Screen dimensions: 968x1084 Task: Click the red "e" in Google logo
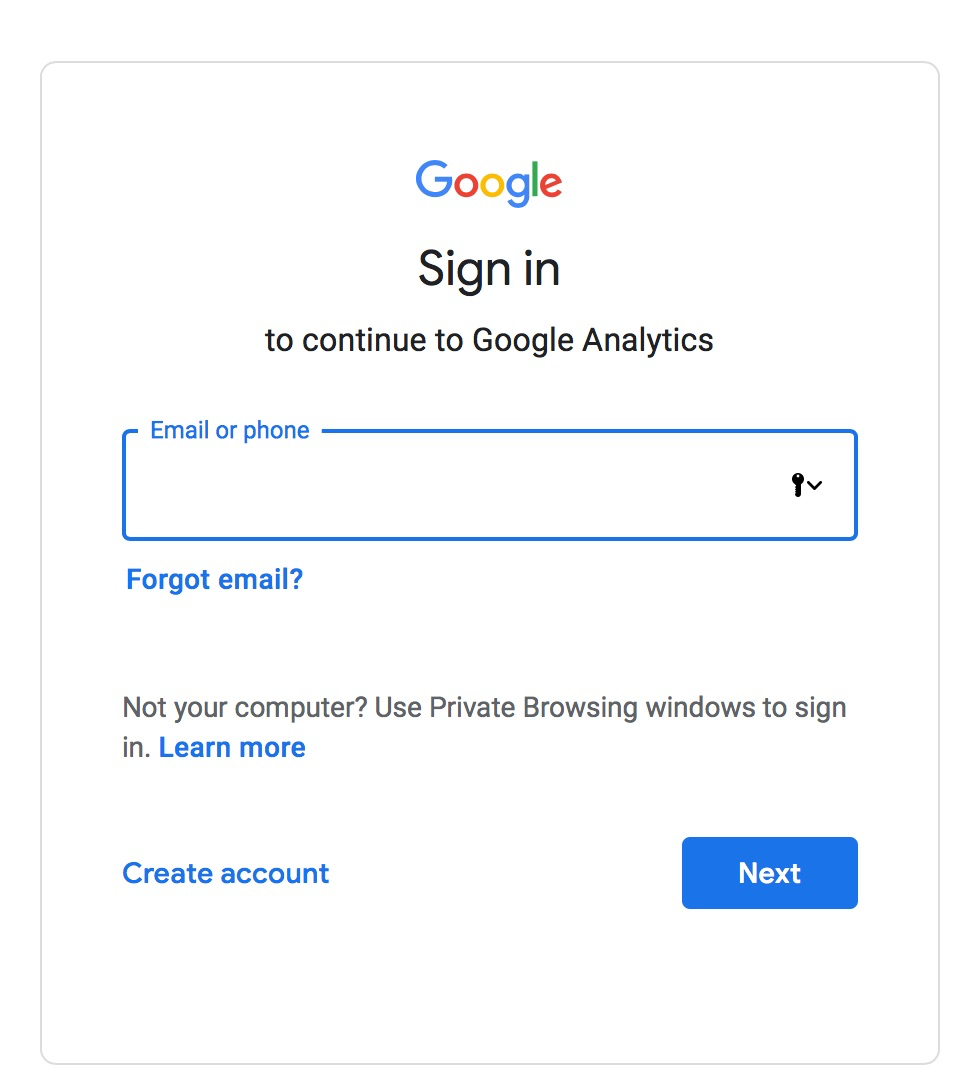tap(553, 185)
